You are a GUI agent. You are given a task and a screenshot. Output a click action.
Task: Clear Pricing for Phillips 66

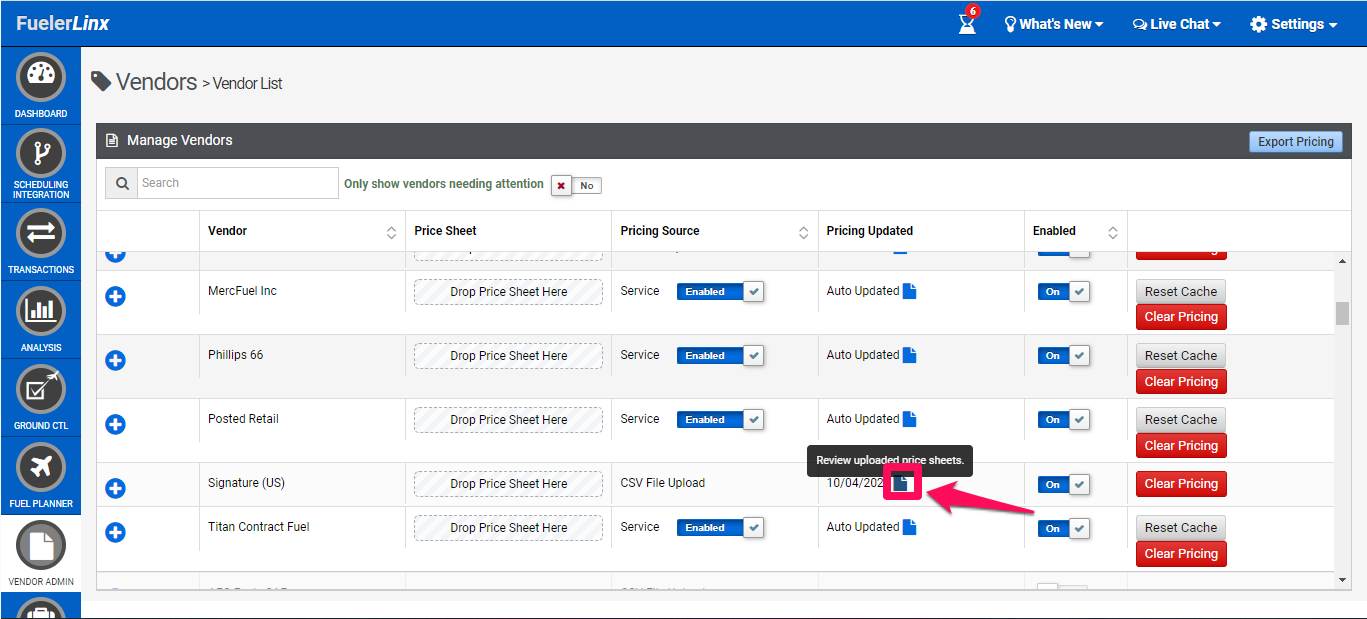pos(1181,382)
